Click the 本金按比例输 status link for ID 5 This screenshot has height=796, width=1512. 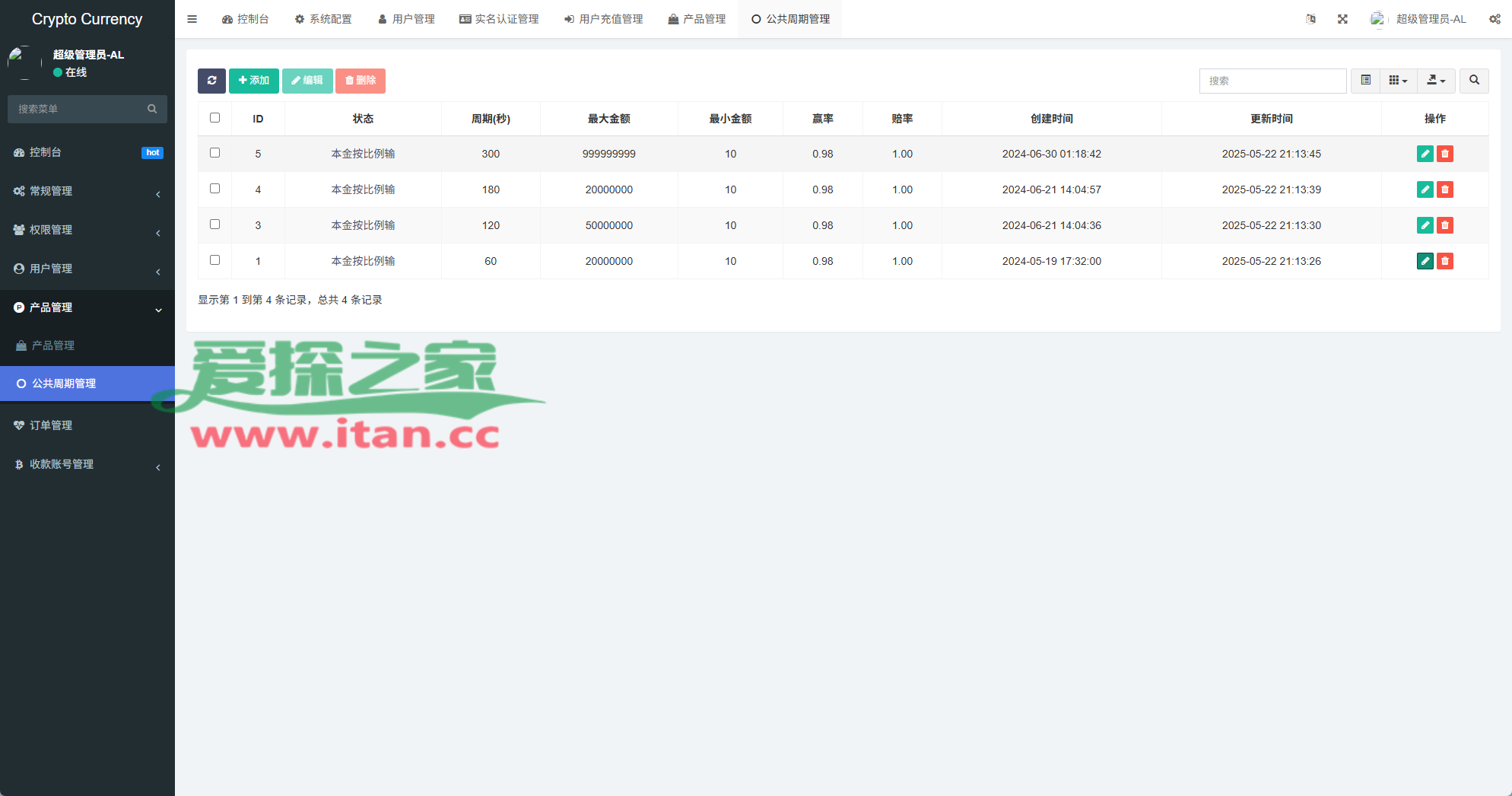coord(363,154)
